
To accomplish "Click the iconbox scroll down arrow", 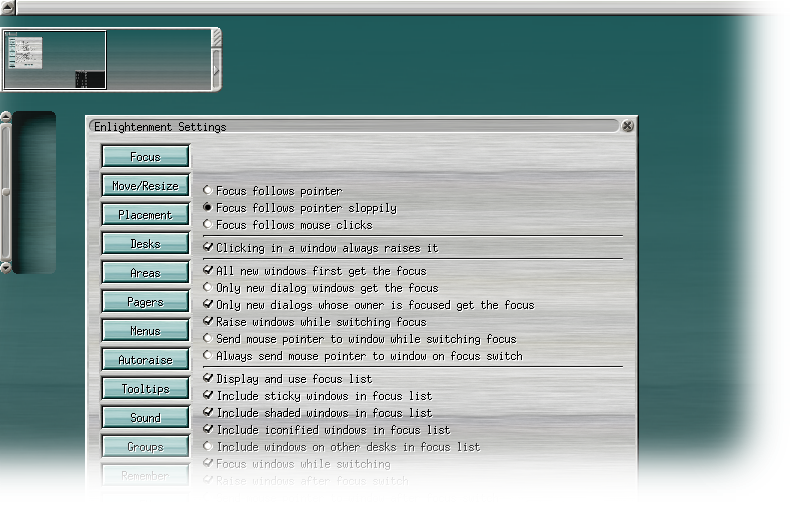I will pyautogui.click(x=6, y=267).
